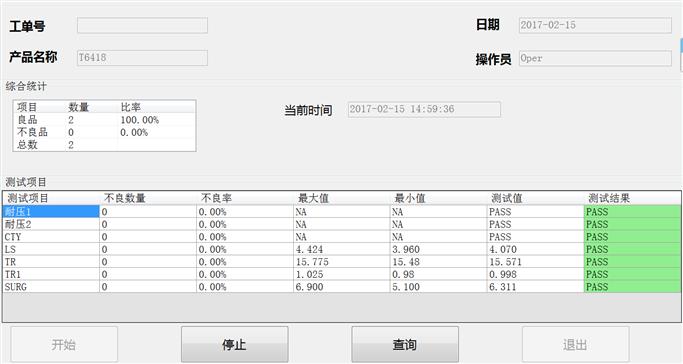Click the green PASS cell for LS
Image resolution: width=683 pixels, height=364 pixels.
tap(632, 249)
